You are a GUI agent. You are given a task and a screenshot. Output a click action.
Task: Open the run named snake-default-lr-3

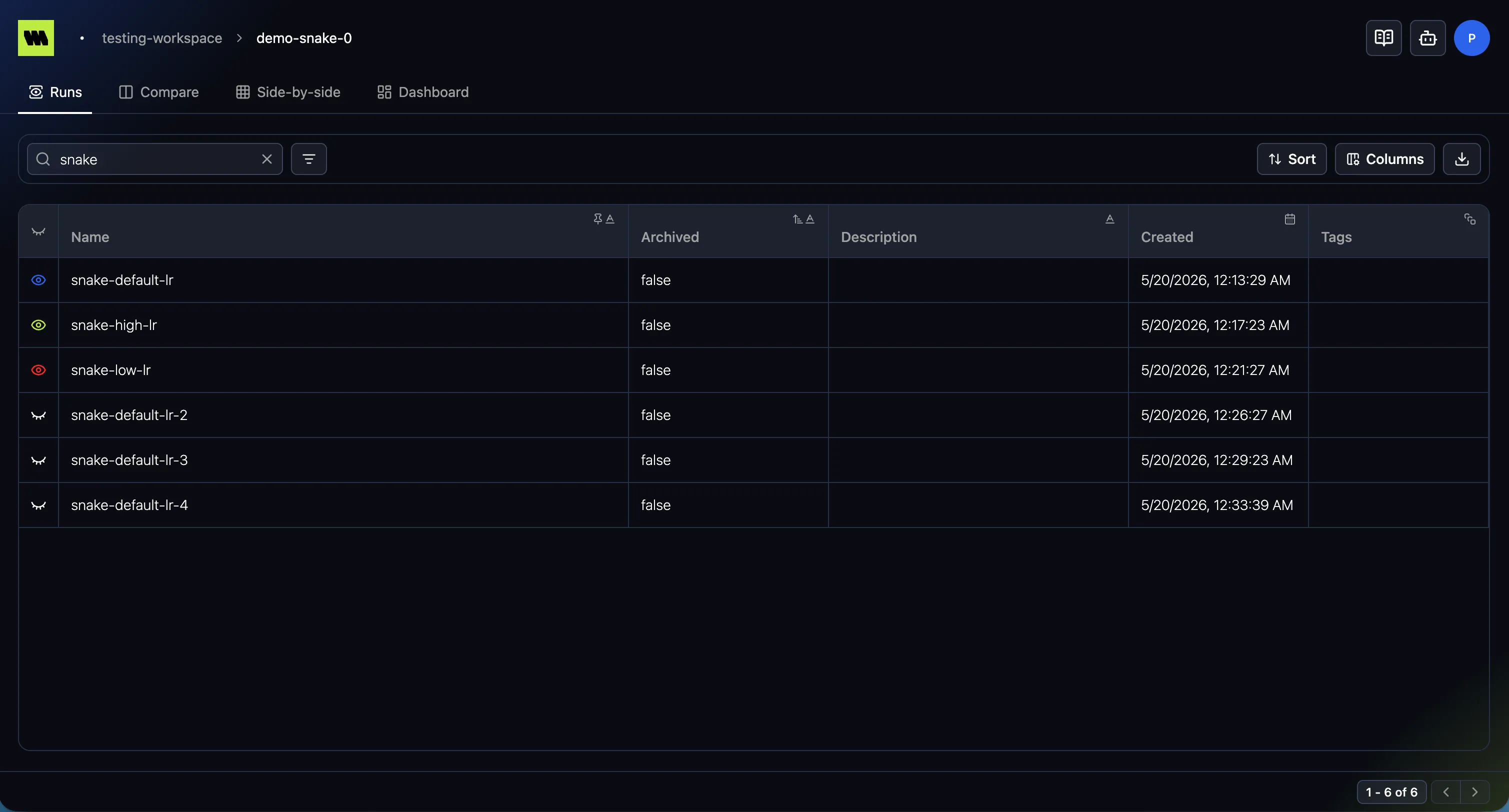129,460
